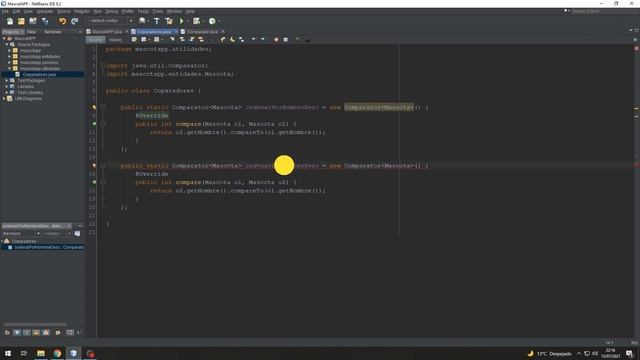Click the navigator panel icon beside filter dropdowns
The width and height of the screenshot is (640, 360).
[78, 233]
